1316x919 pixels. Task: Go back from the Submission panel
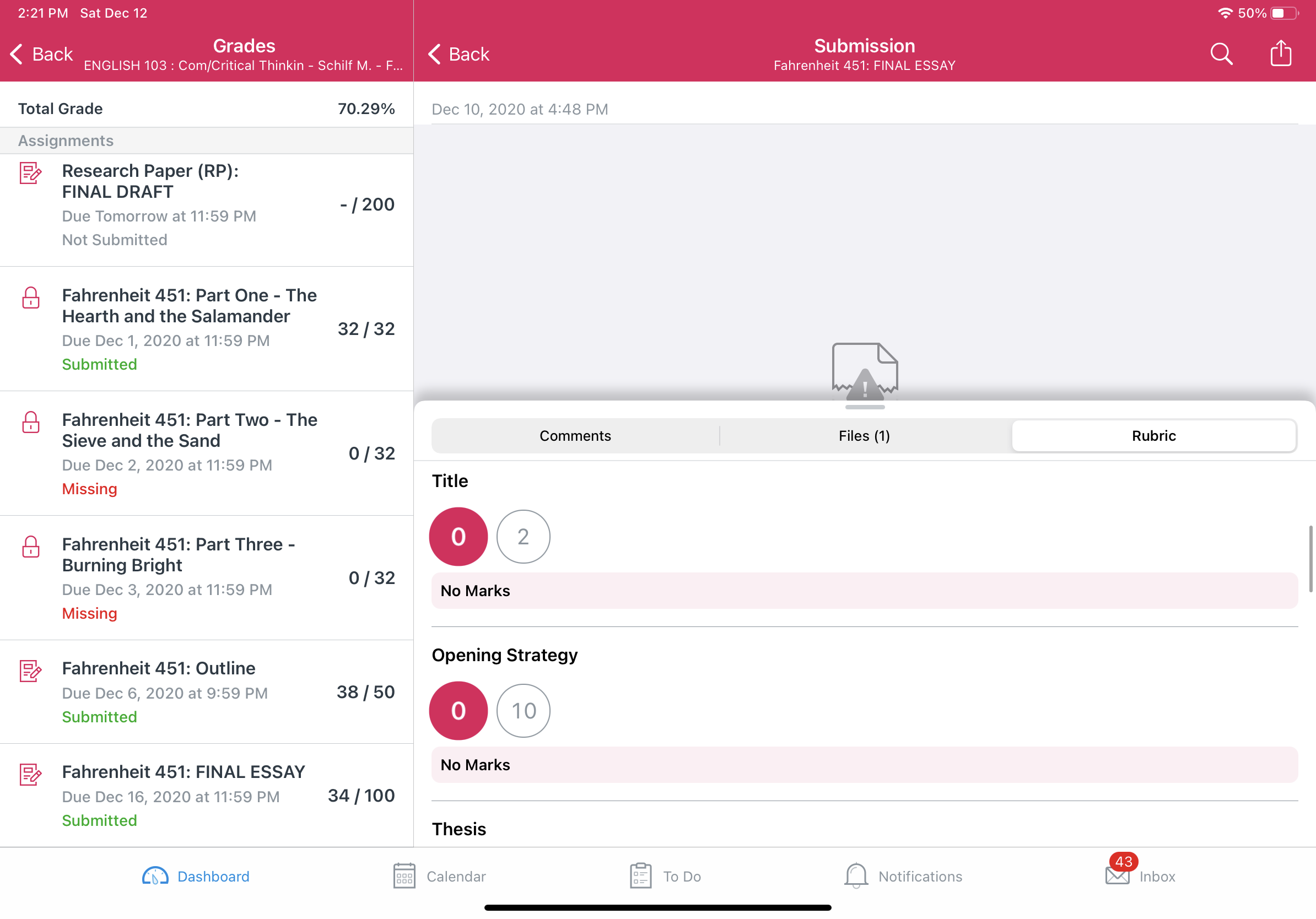pos(459,54)
